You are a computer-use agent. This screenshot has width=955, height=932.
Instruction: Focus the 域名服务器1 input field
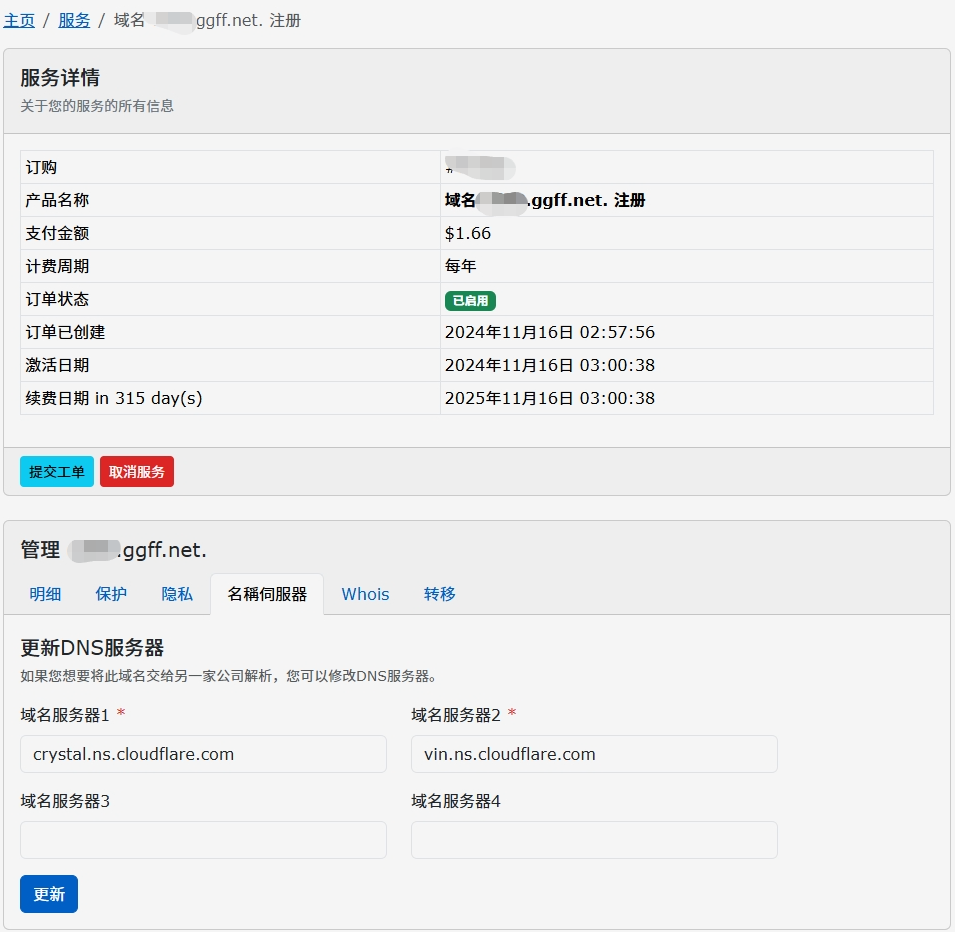(203, 754)
